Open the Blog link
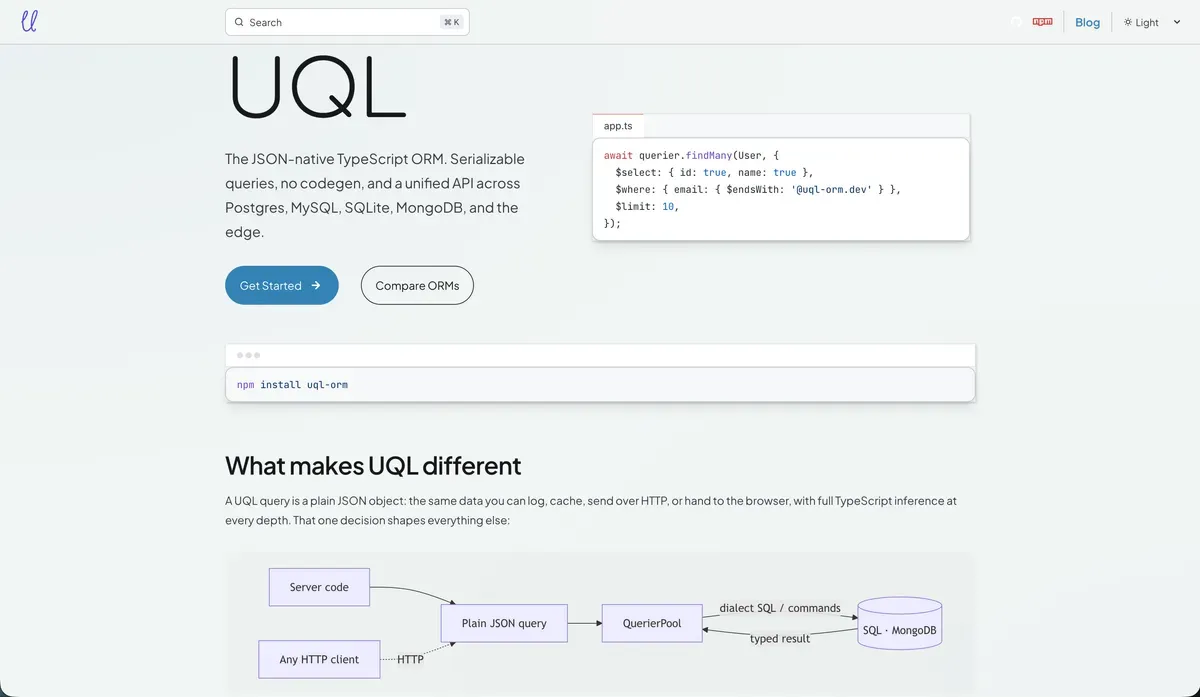 (x=1088, y=22)
